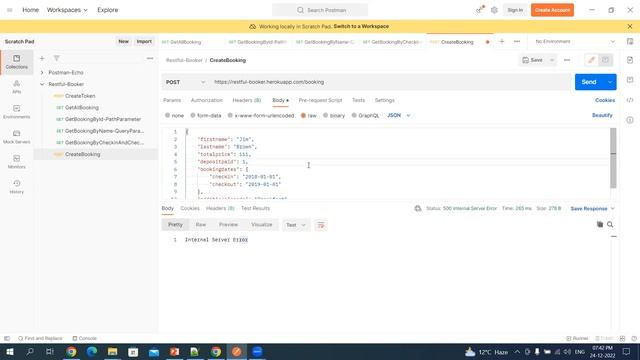The image size is (640, 360).
Task: Open the Mock Servers sidebar panel
Action: [16, 137]
